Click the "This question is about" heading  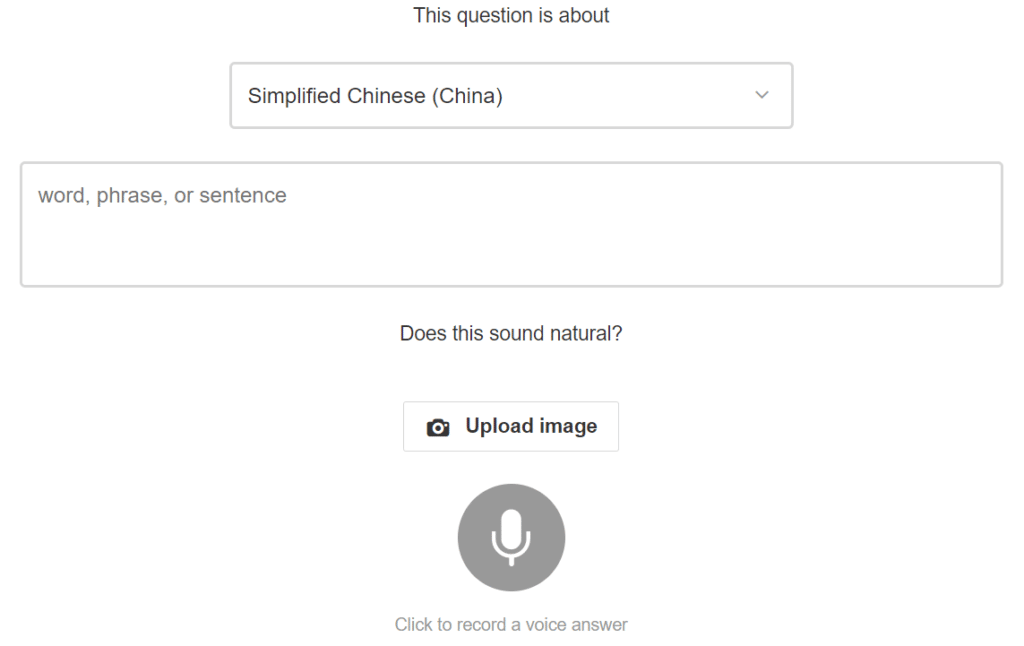pyautogui.click(x=511, y=16)
